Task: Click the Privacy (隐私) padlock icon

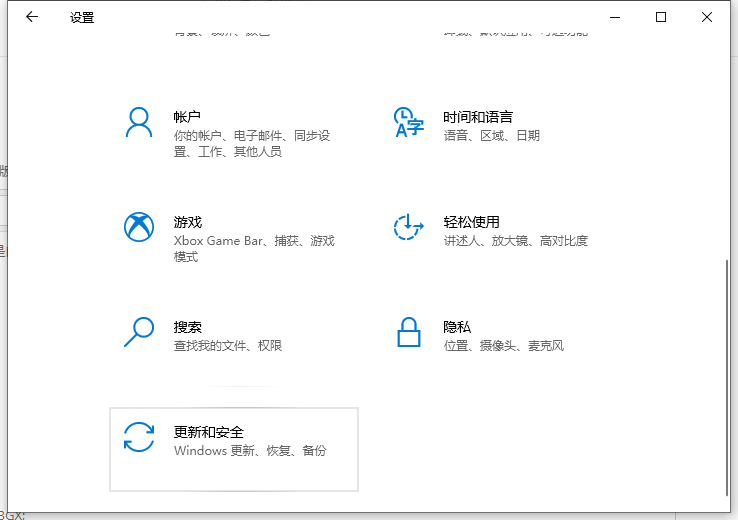Action: click(x=408, y=331)
